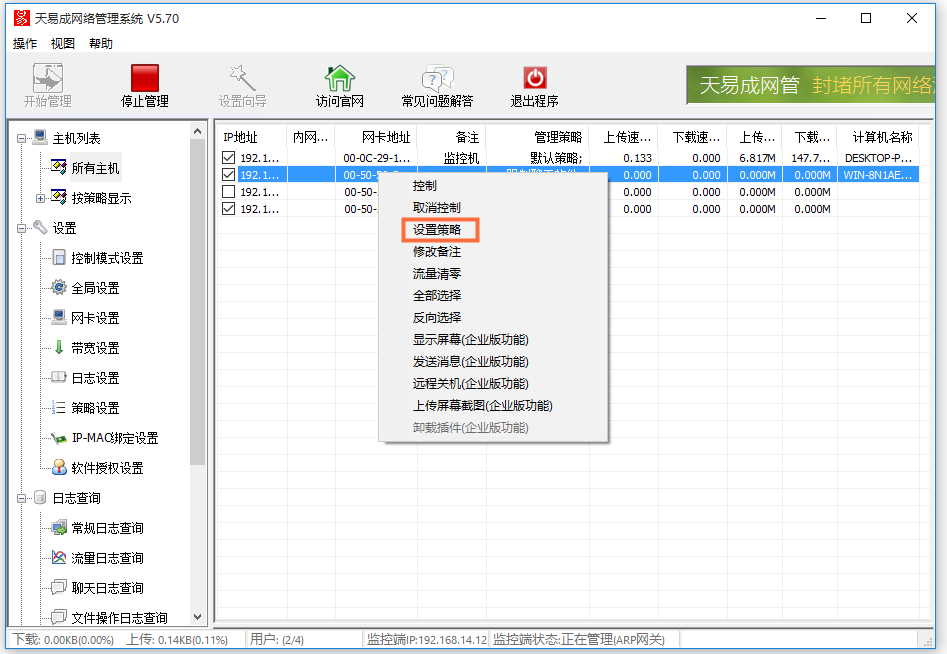This screenshot has height=654, width=947.
Task: Click the 常规日志查询 icon
Action: point(59,528)
